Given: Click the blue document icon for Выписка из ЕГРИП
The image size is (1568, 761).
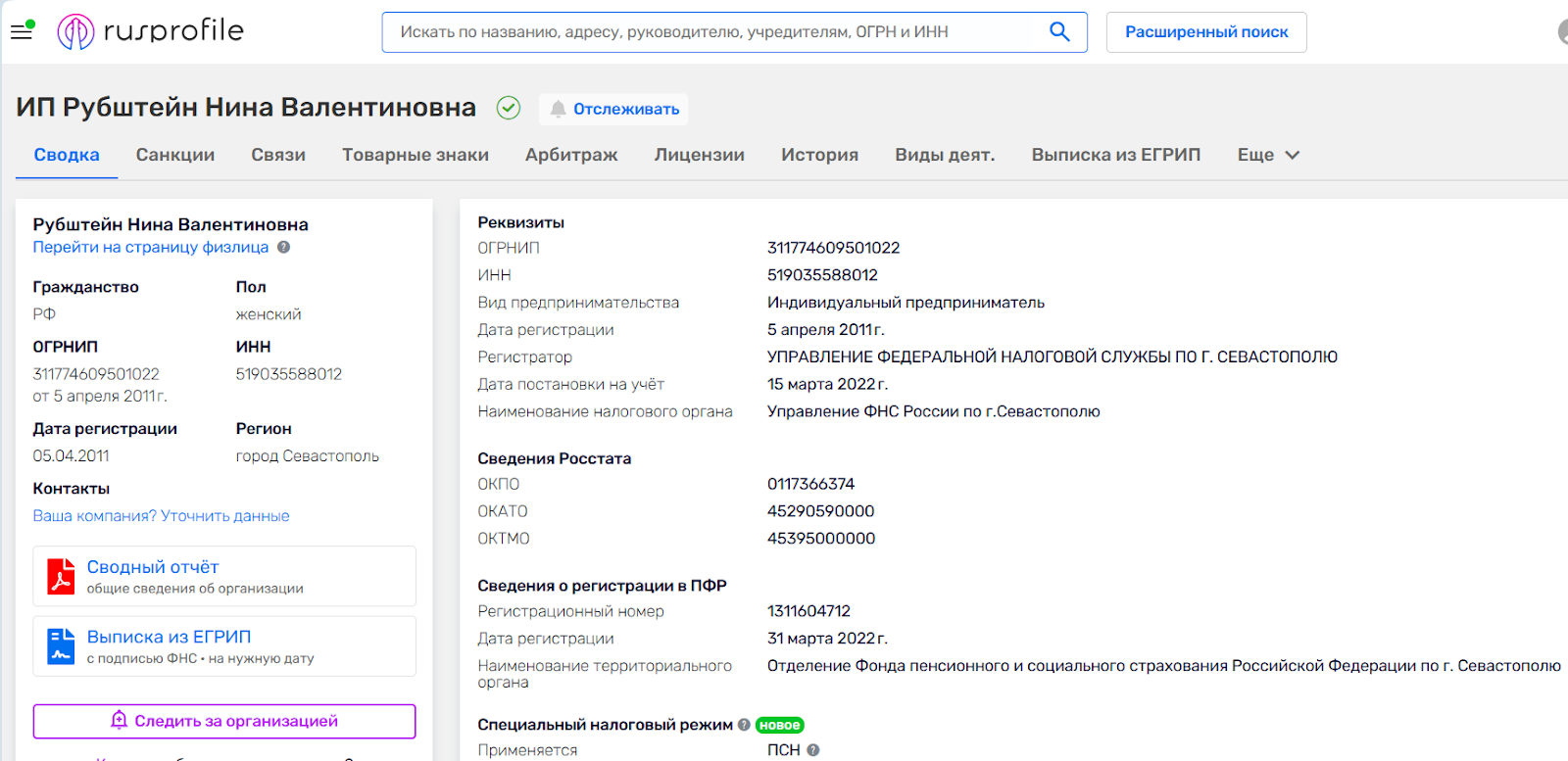Looking at the screenshot, I should click(61, 646).
